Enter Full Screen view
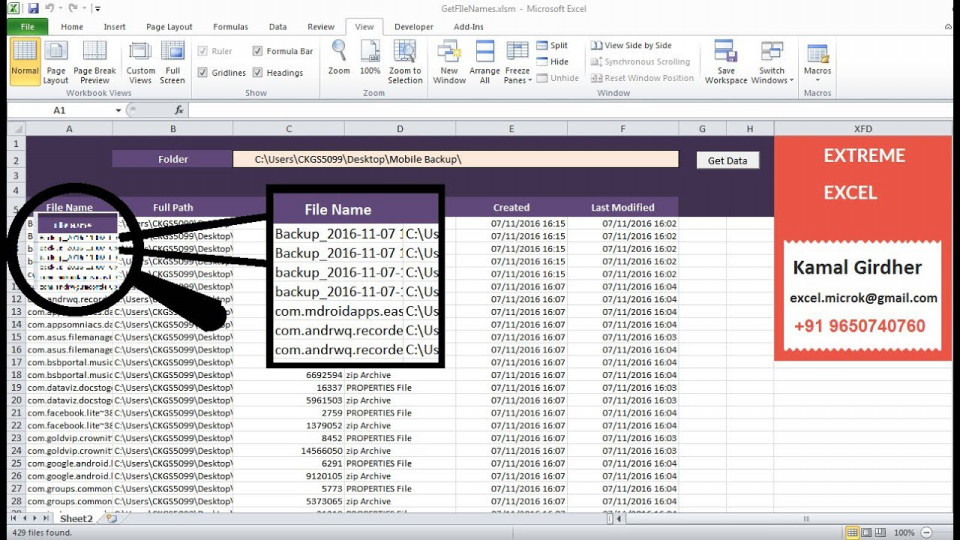The height and width of the screenshot is (540, 960). (173, 61)
